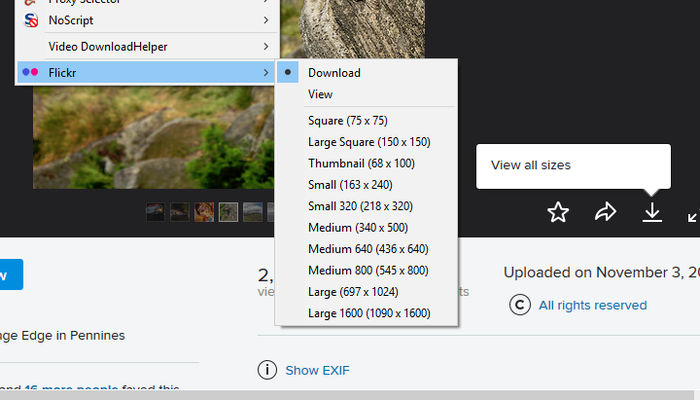
Task: Choose the View mode option
Action: pyautogui.click(x=366, y=94)
